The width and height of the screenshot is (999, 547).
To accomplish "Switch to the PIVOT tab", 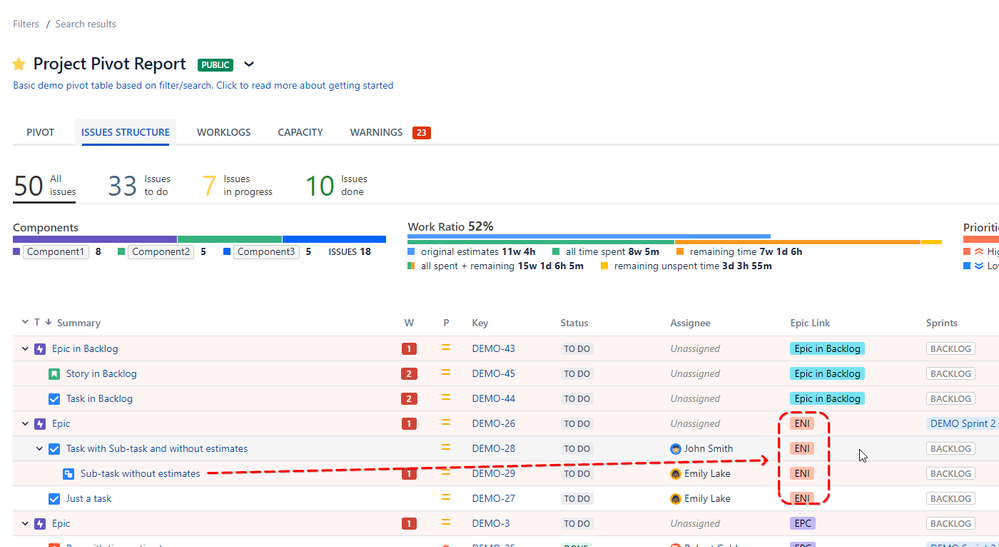I will tap(40, 132).
